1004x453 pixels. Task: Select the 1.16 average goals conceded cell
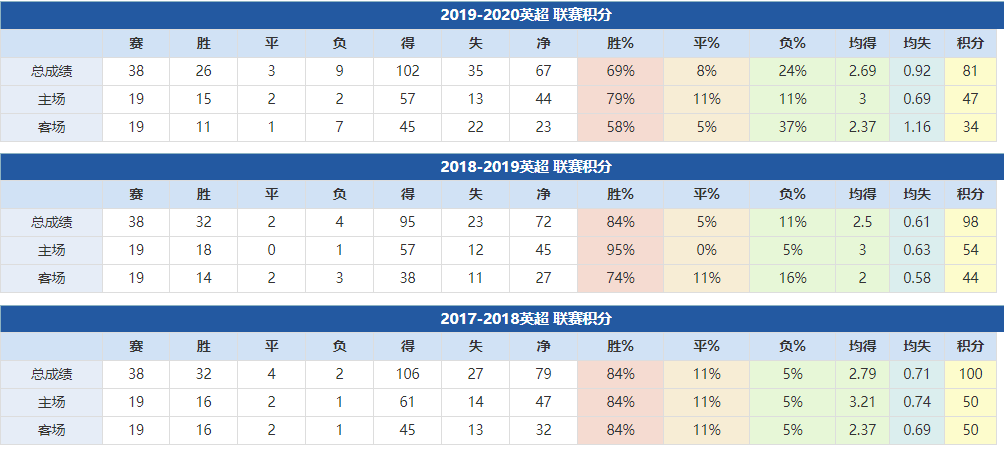(x=916, y=127)
